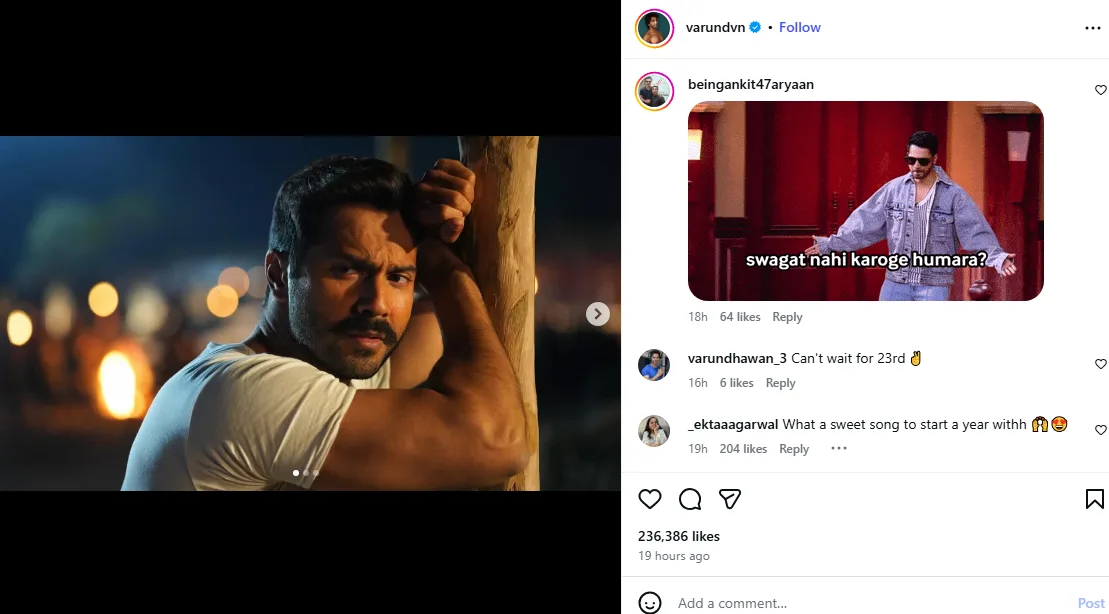View who gave 236,386 likes

click(x=679, y=536)
